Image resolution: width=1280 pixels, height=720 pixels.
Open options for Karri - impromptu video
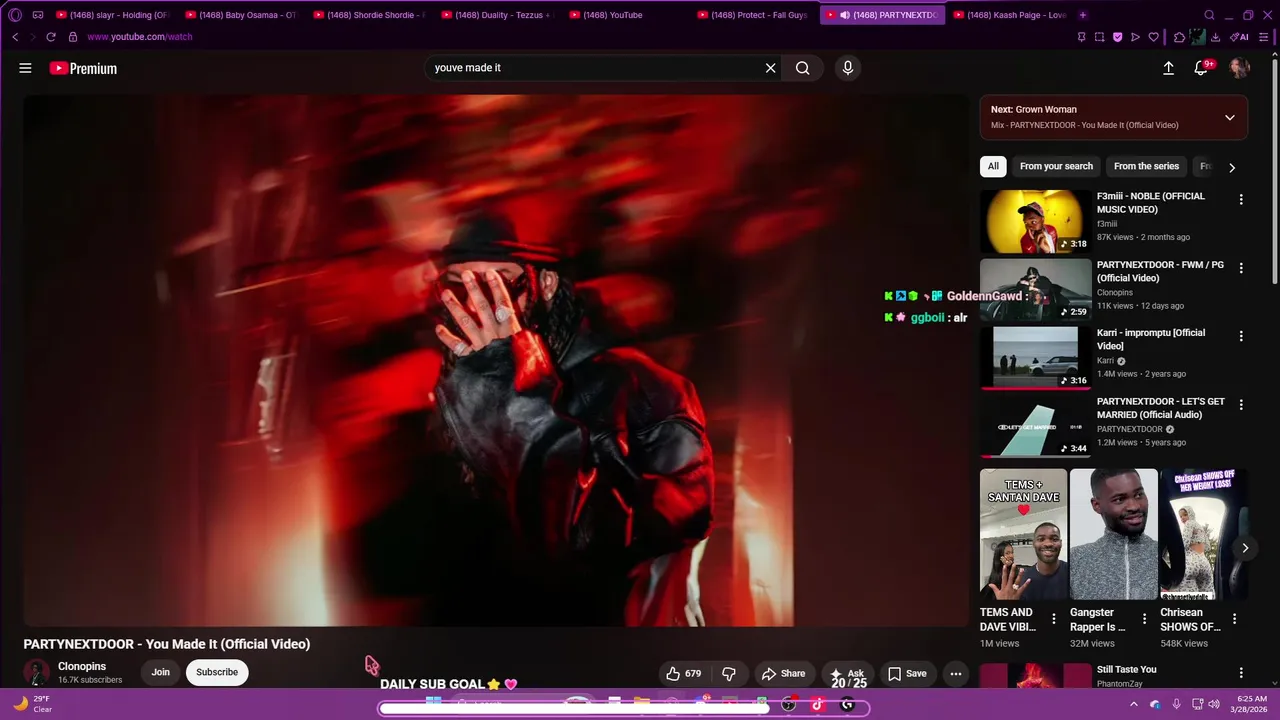pyautogui.click(x=1241, y=336)
